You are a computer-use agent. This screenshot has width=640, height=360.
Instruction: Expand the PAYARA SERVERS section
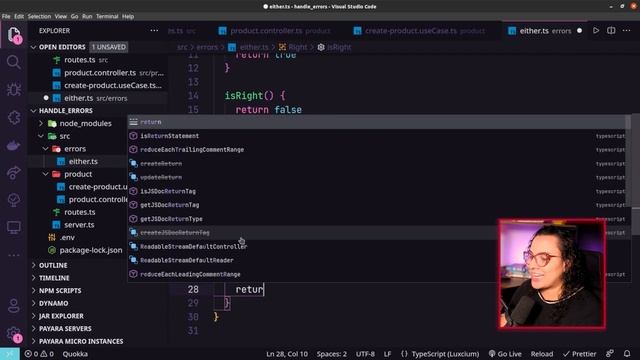65,329
